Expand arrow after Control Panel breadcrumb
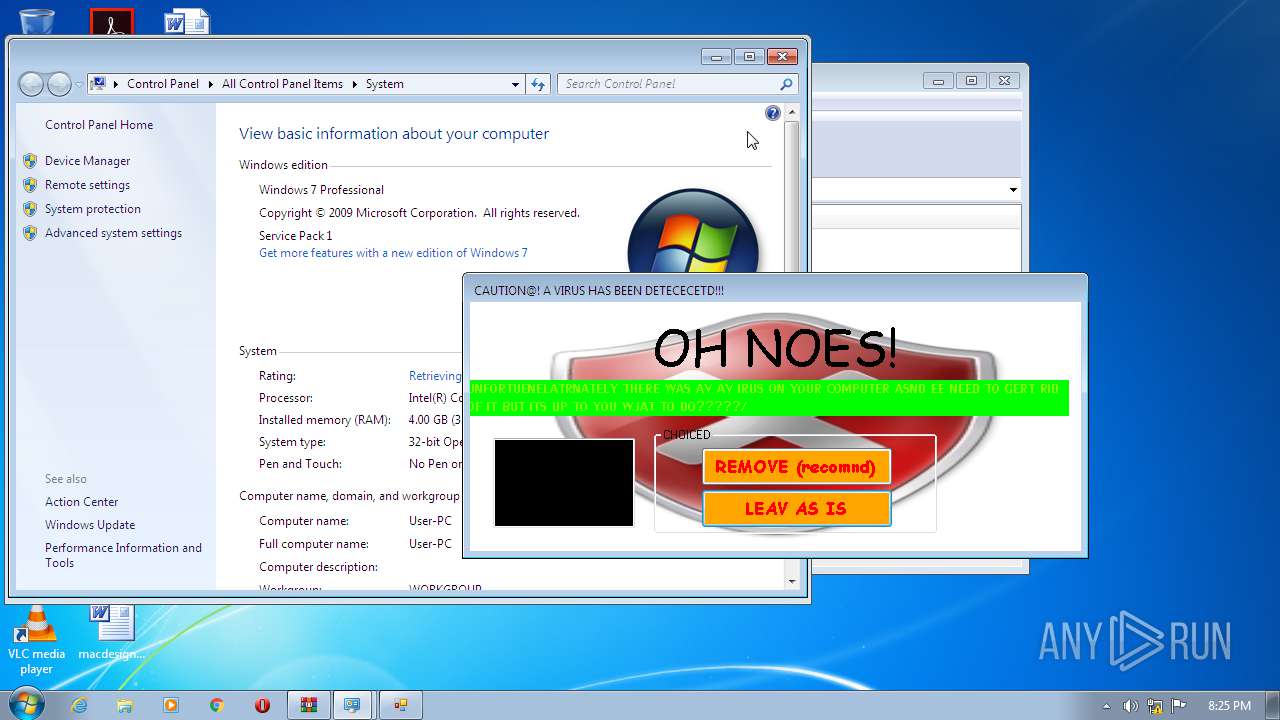This screenshot has height=720, width=1280. [x=211, y=84]
